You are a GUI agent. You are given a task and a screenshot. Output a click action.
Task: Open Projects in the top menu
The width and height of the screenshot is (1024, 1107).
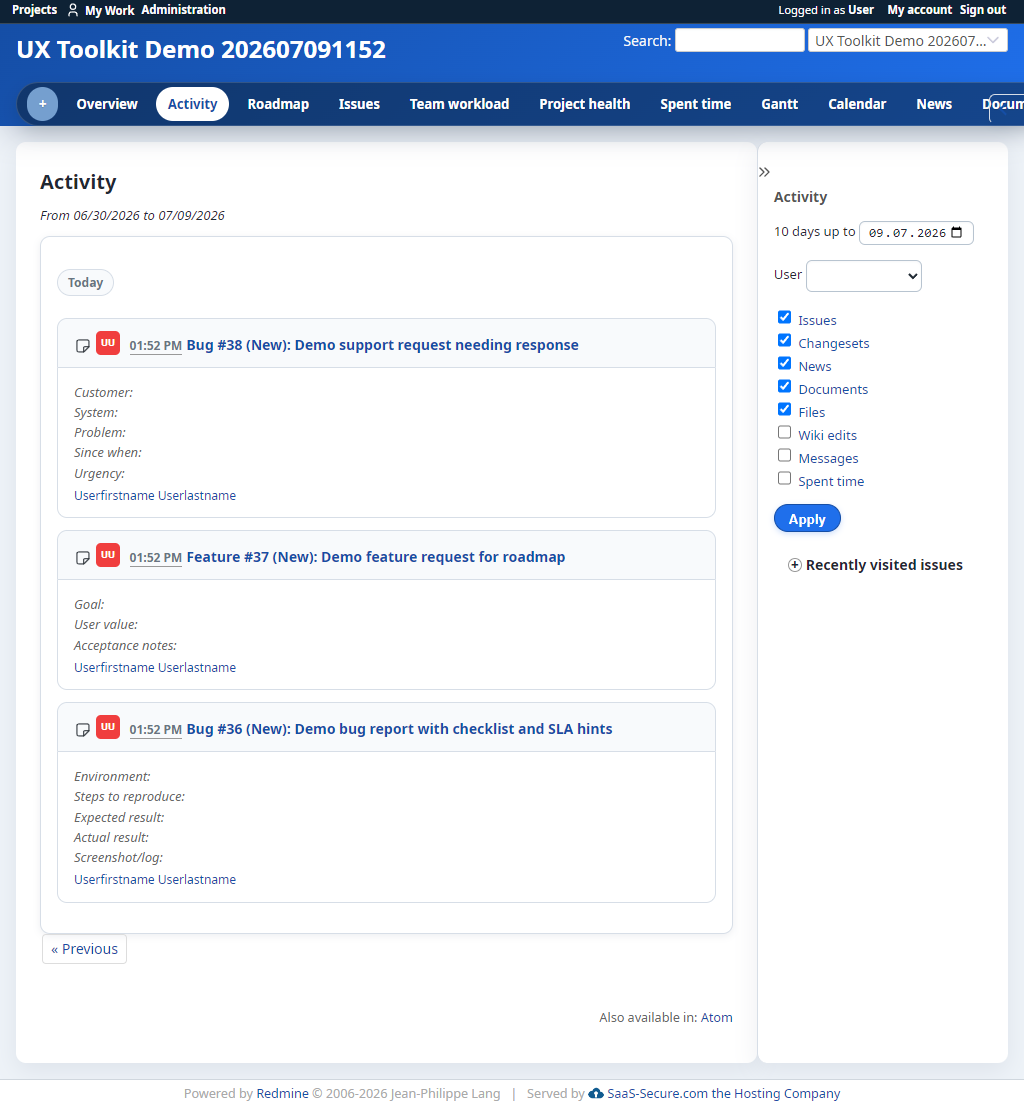35,10
